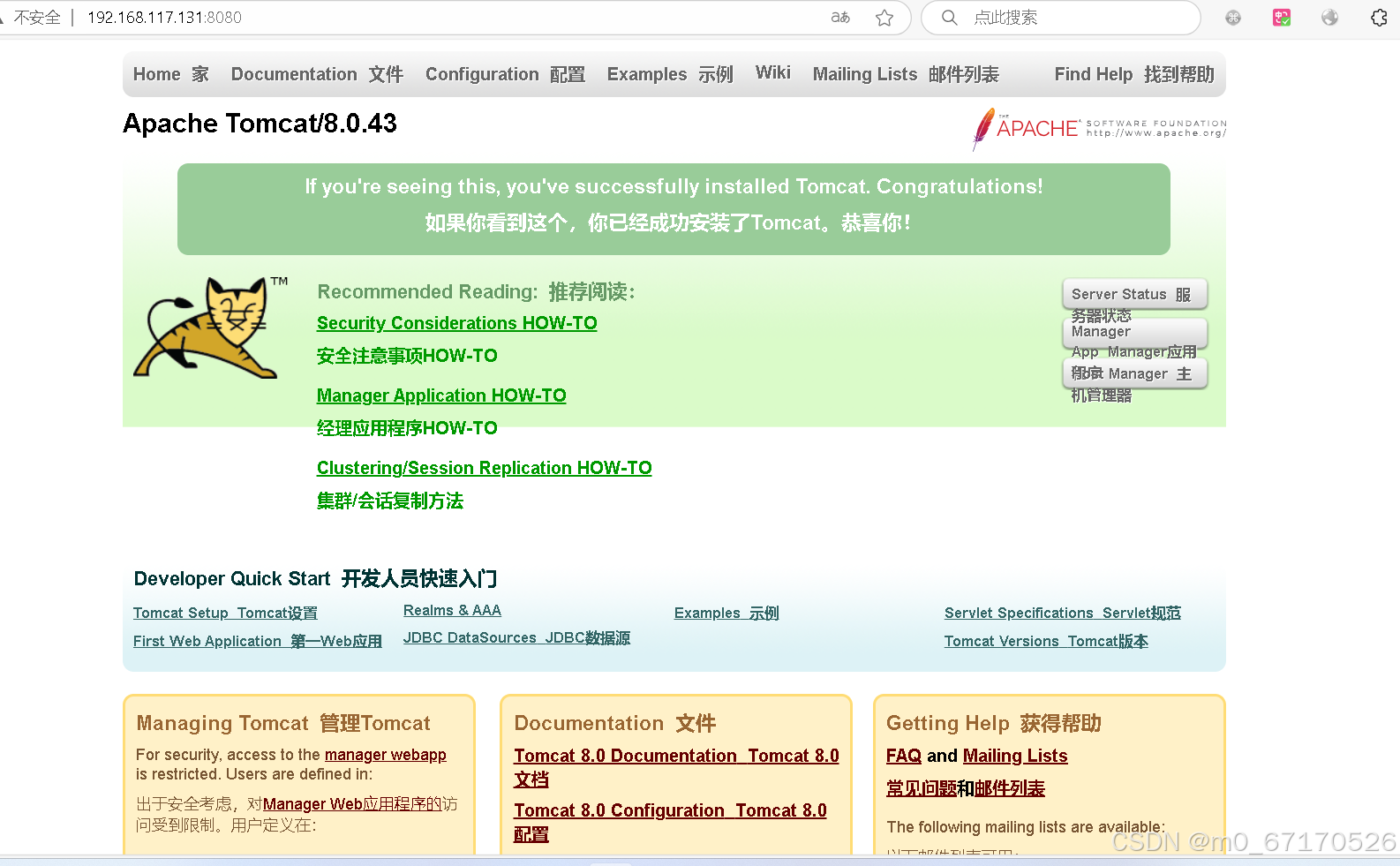Click the Tomcat cat mascot image
Image resolution: width=1400 pixels, height=866 pixels.
(x=211, y=328)
